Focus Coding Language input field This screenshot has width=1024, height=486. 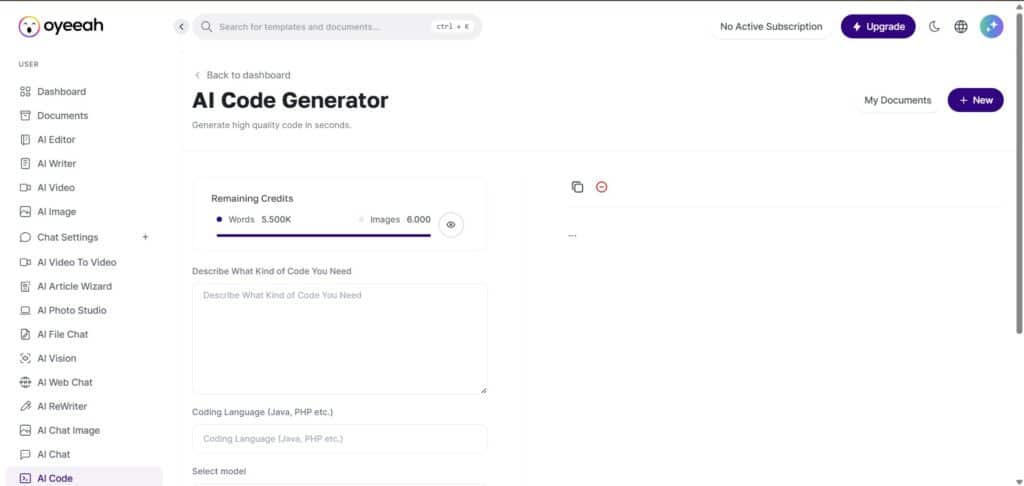pyautogui.click(x=340, y=439)
